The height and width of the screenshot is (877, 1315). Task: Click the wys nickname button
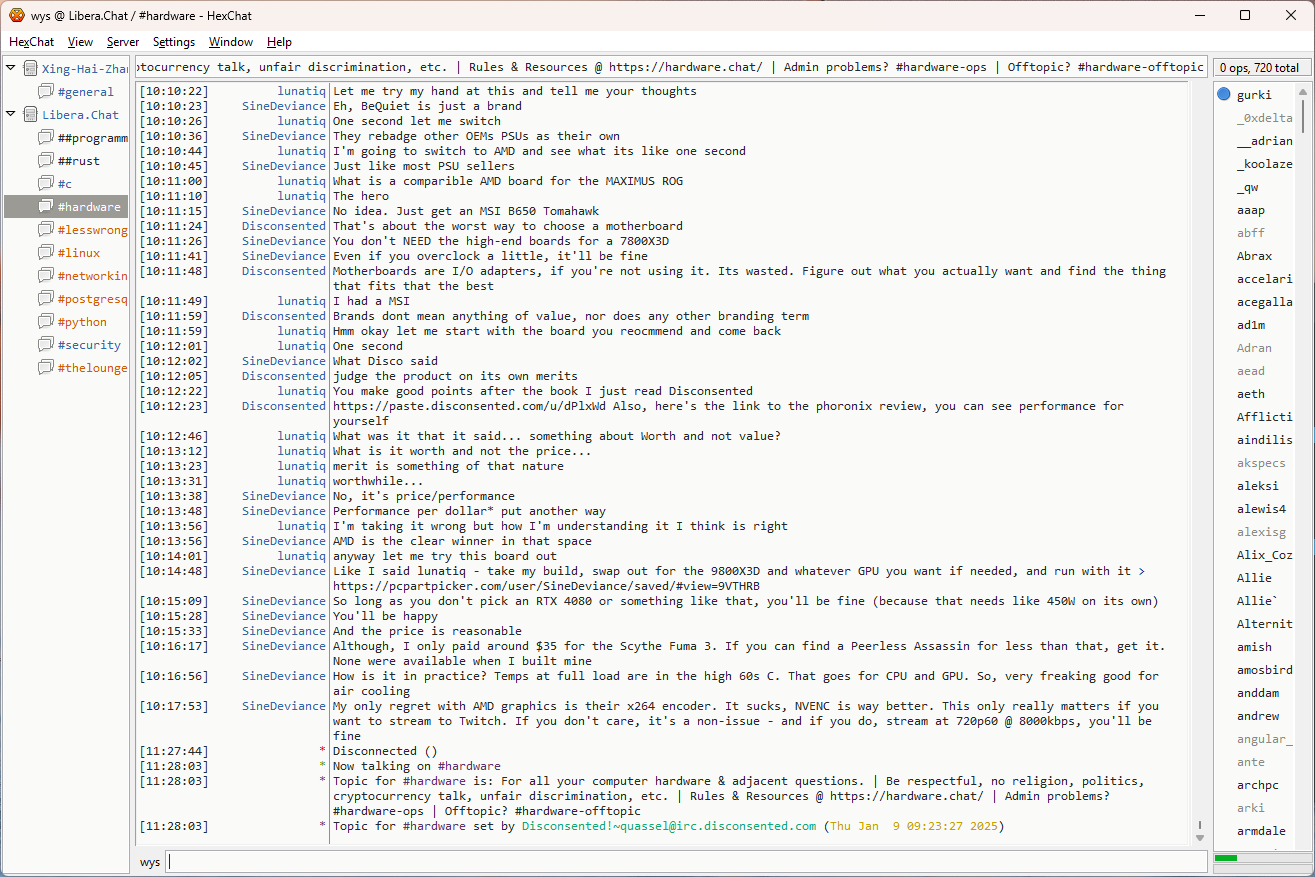coord(150,862)
